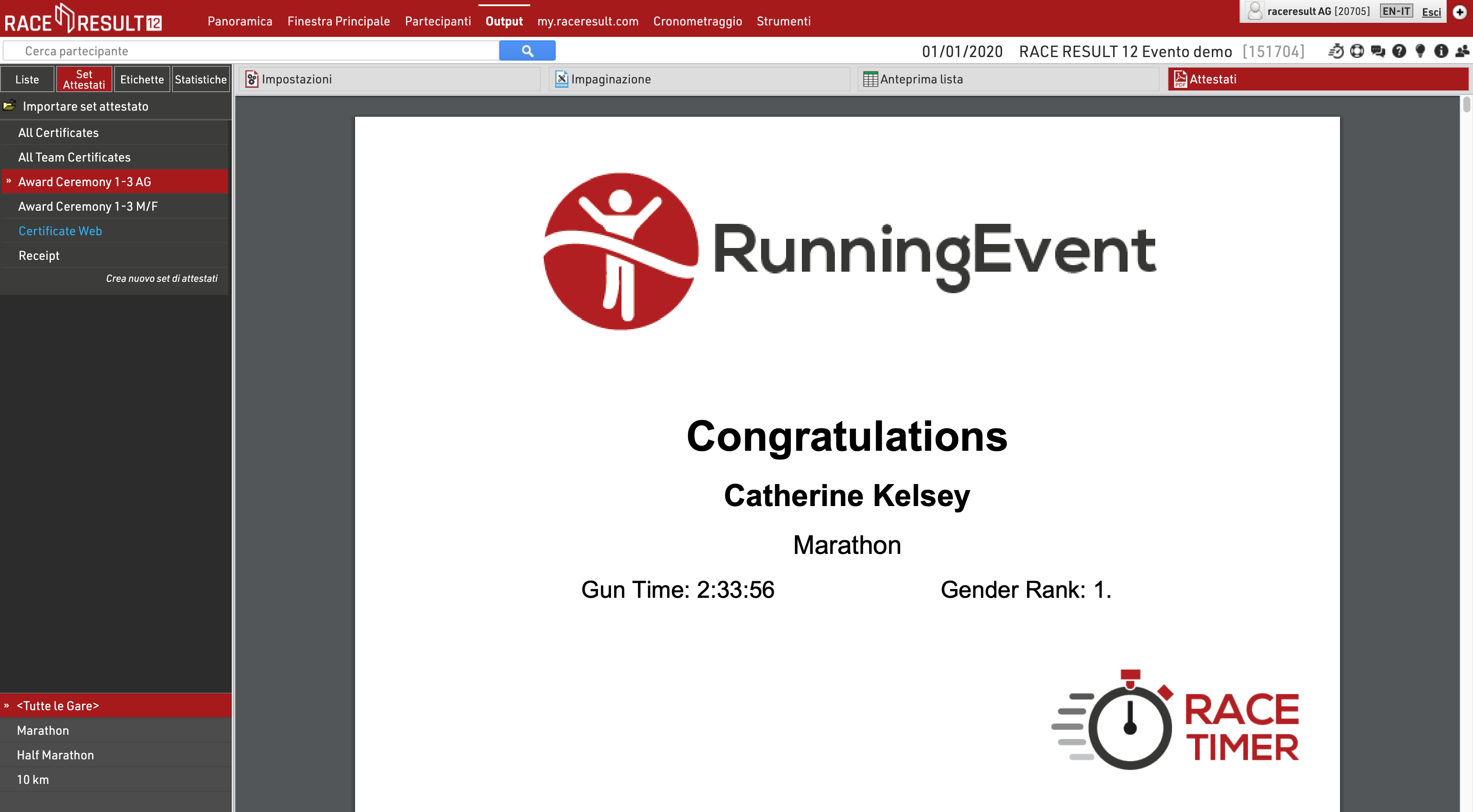Open the chat bubbles forum icon
This screenshot has width=1473, height=812.
tap(1378, 51)
